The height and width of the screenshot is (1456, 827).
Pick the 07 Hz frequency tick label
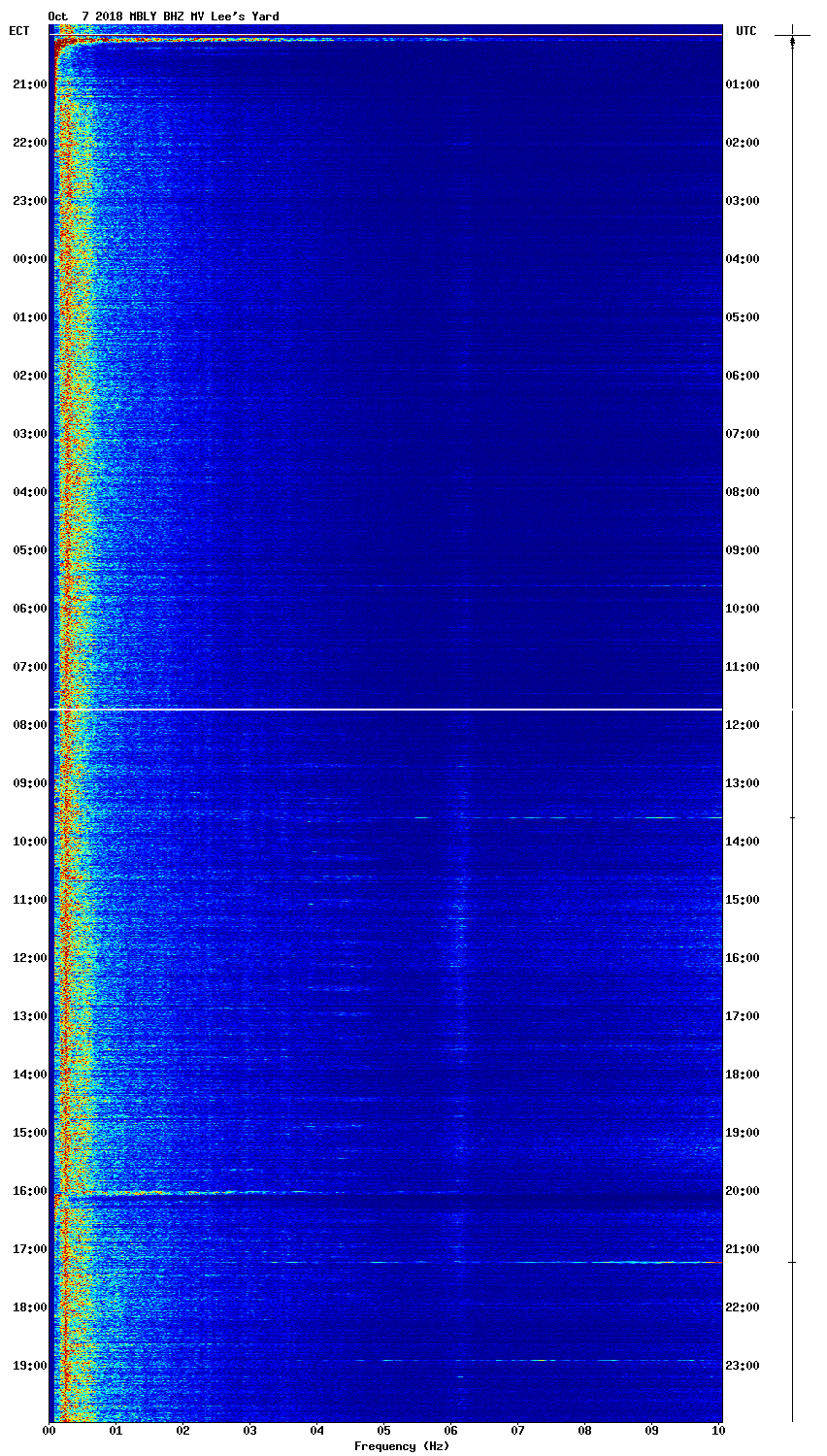518,1431
